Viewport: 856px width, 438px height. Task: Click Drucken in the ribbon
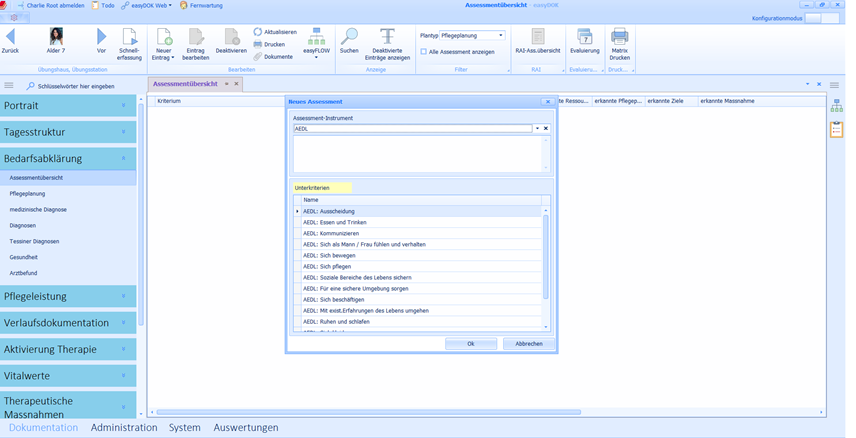coord(269,44)
